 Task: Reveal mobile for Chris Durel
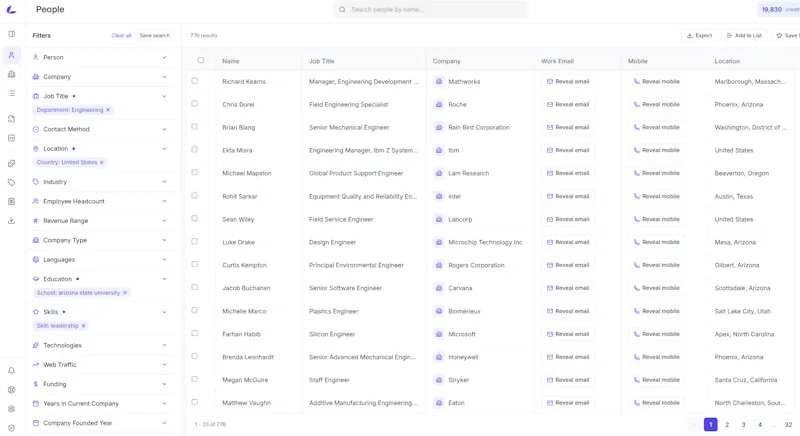pos(657,105)
